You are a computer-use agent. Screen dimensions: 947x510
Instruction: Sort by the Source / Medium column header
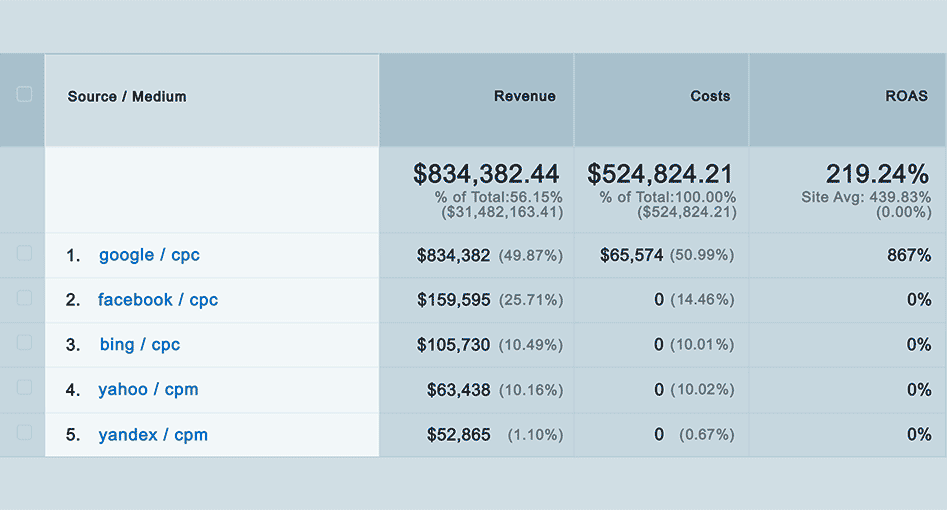127,97
